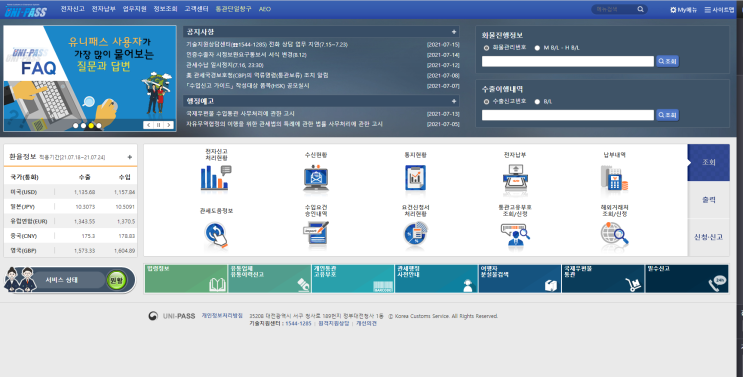This screenshot has width=743, height=377.
Task: Open 여행자 분실물검색 tile
Action: coord(519,278)
